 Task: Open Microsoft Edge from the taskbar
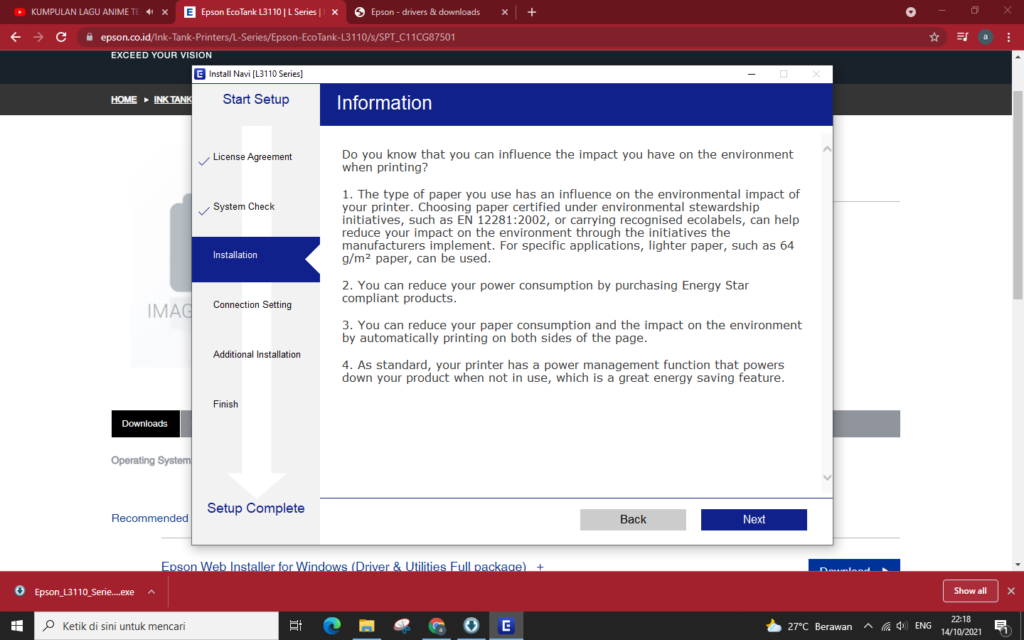tap(331, 626)
